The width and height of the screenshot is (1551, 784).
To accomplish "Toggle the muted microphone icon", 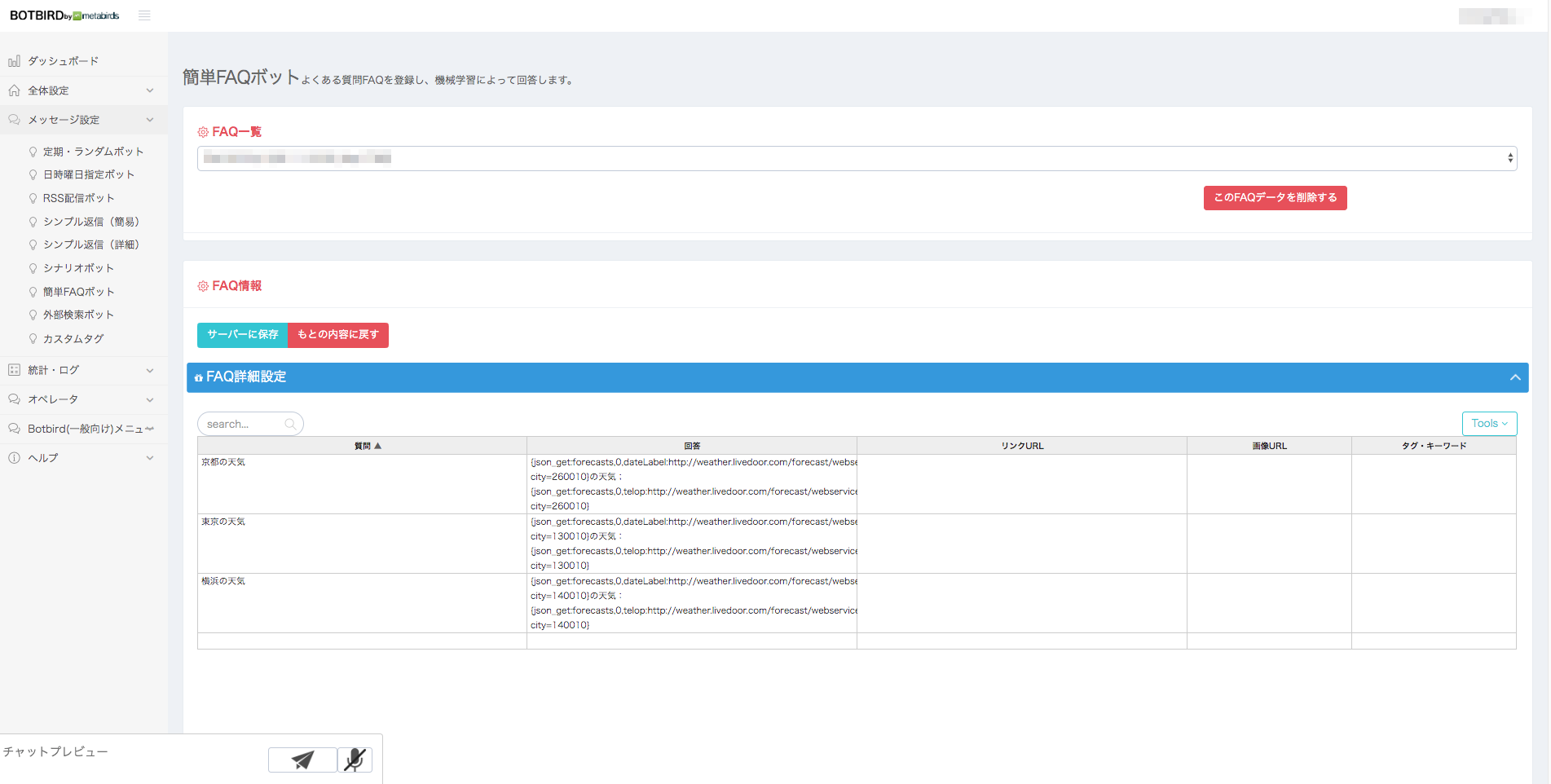I will pos(355,760).
